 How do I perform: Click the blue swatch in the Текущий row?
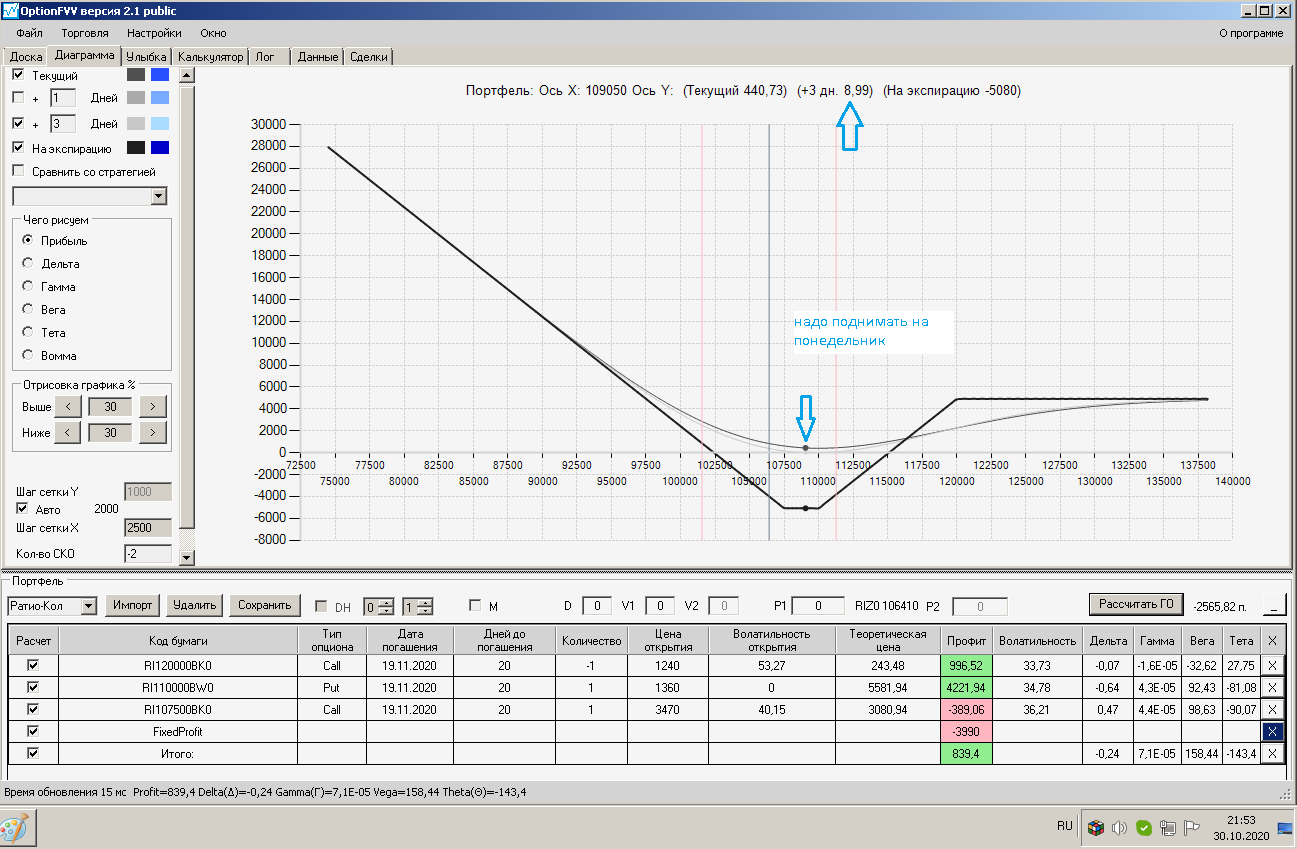[x=160, y=75]
